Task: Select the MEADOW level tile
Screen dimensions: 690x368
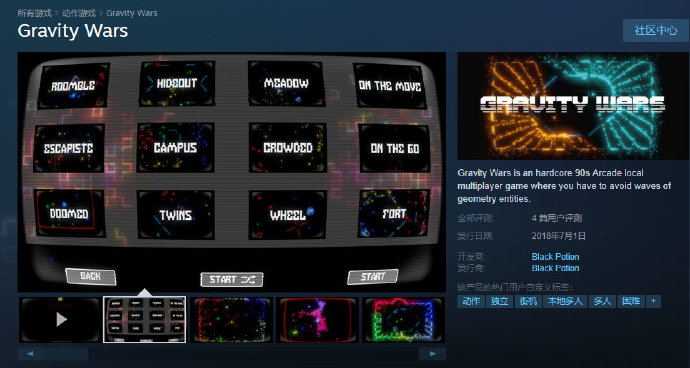Action: pyautogui.click(x=286, y=83)
